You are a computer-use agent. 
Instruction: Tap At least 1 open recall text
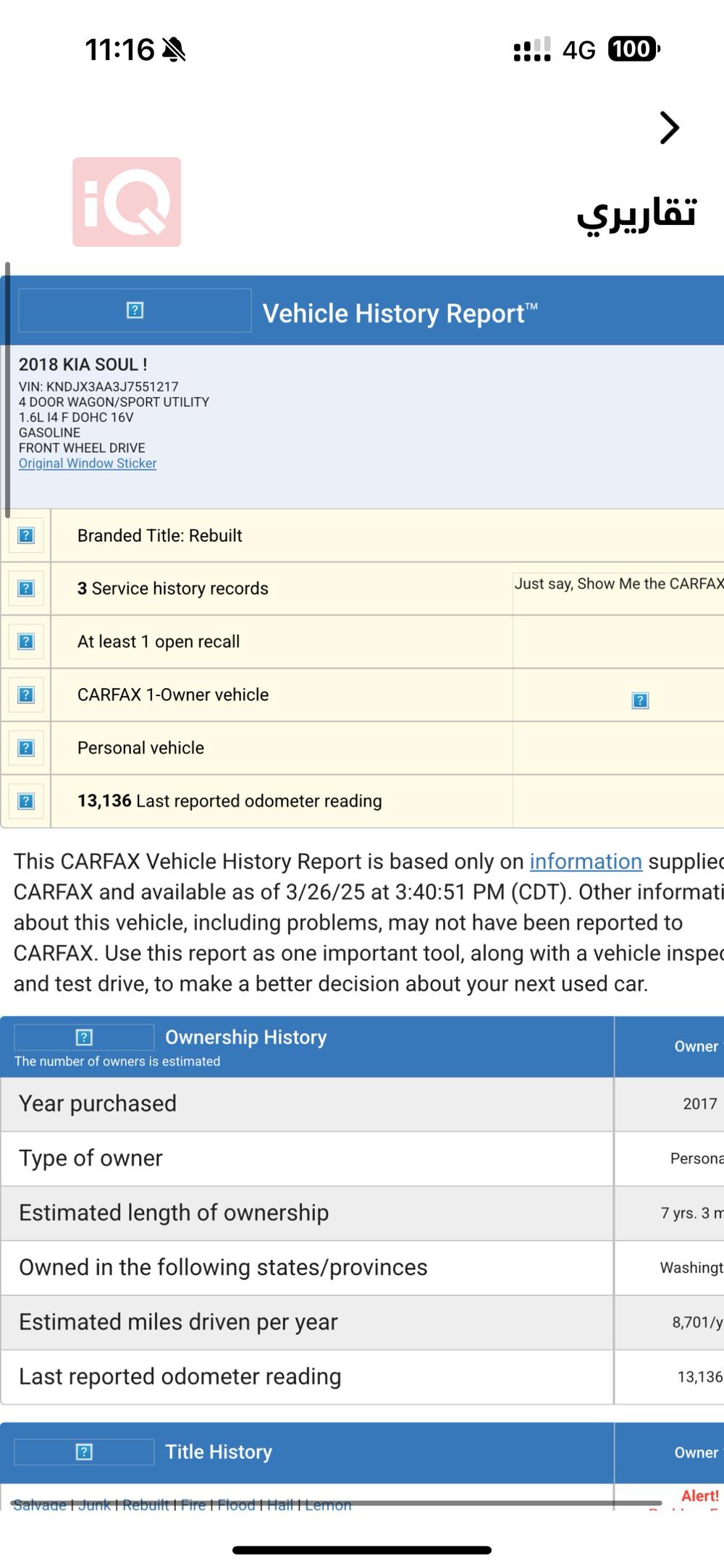pos(159,642)
